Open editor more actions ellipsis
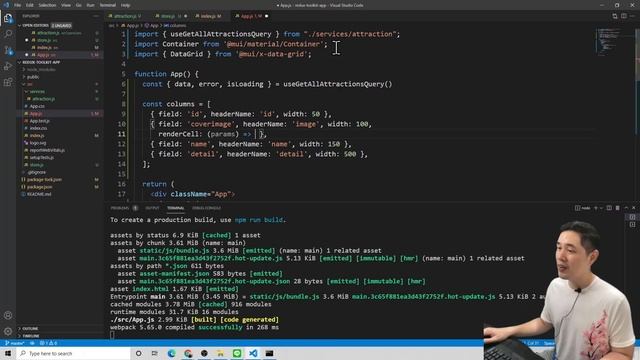Screen dimensions: 640x360 tap(633, 16)
